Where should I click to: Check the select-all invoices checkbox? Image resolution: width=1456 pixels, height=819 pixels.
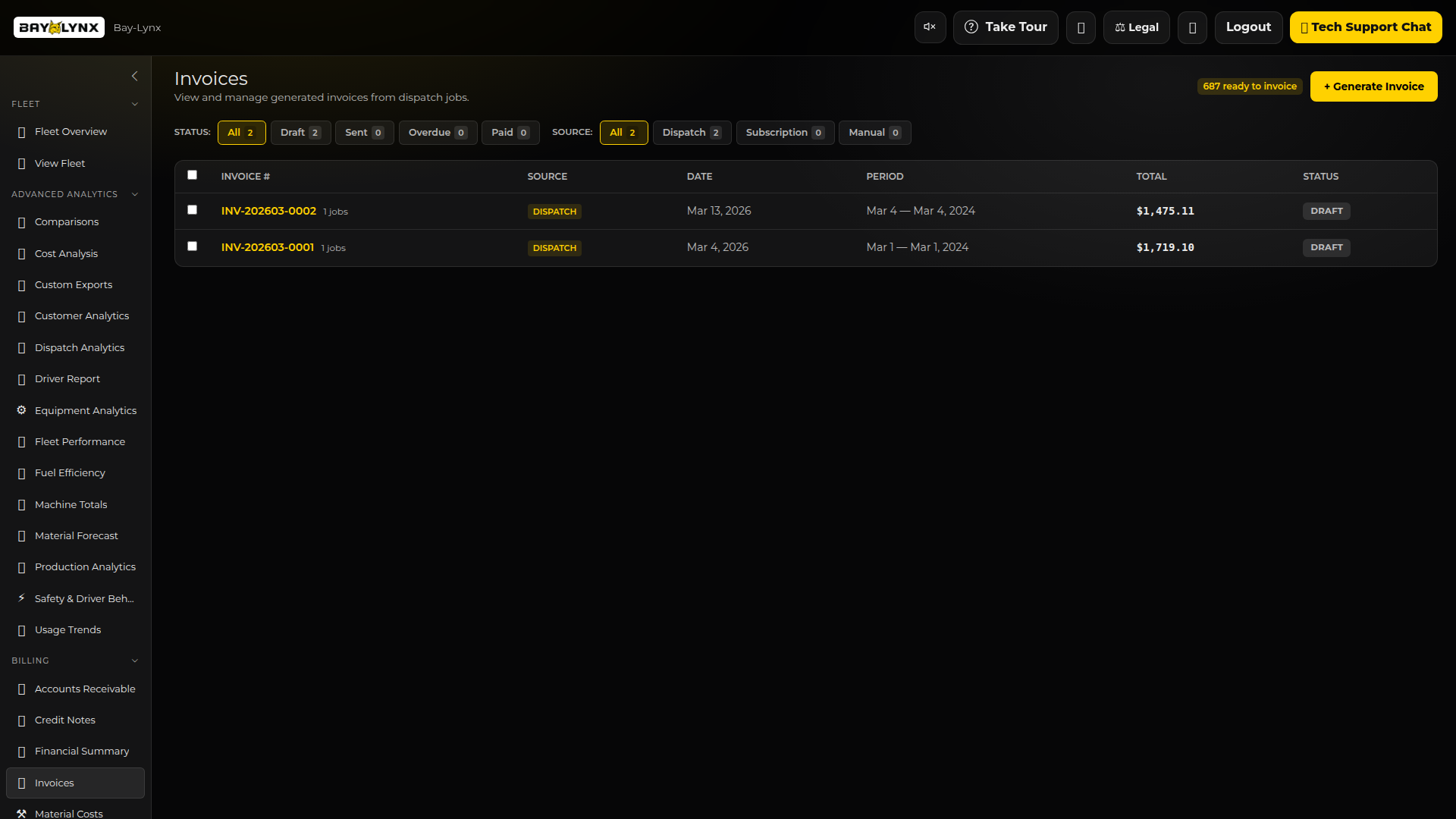(x=192, y=175)
